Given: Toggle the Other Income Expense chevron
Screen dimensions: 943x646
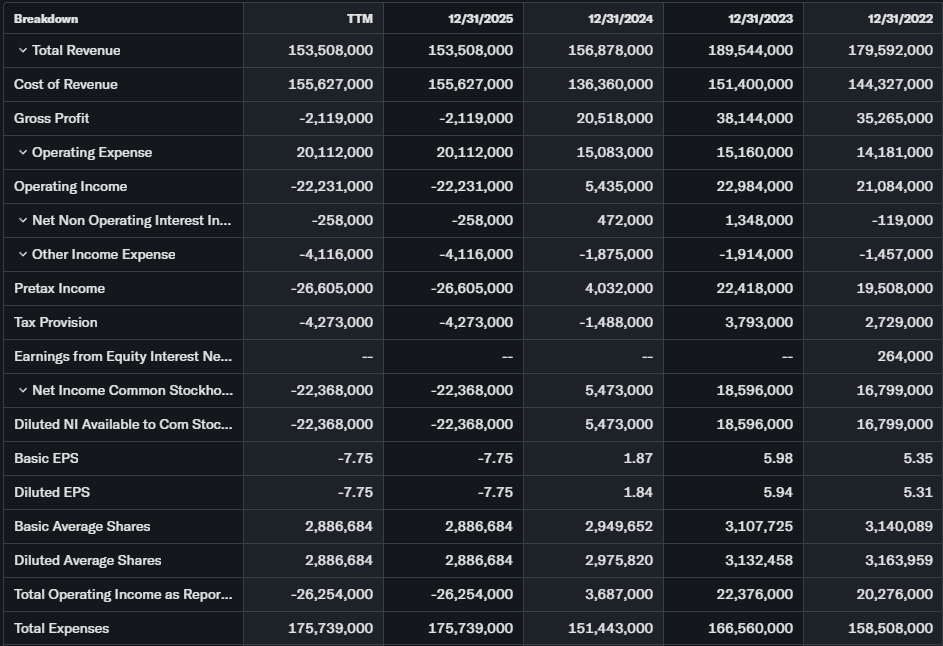Looking at the screenshot, I should (22, 255).
